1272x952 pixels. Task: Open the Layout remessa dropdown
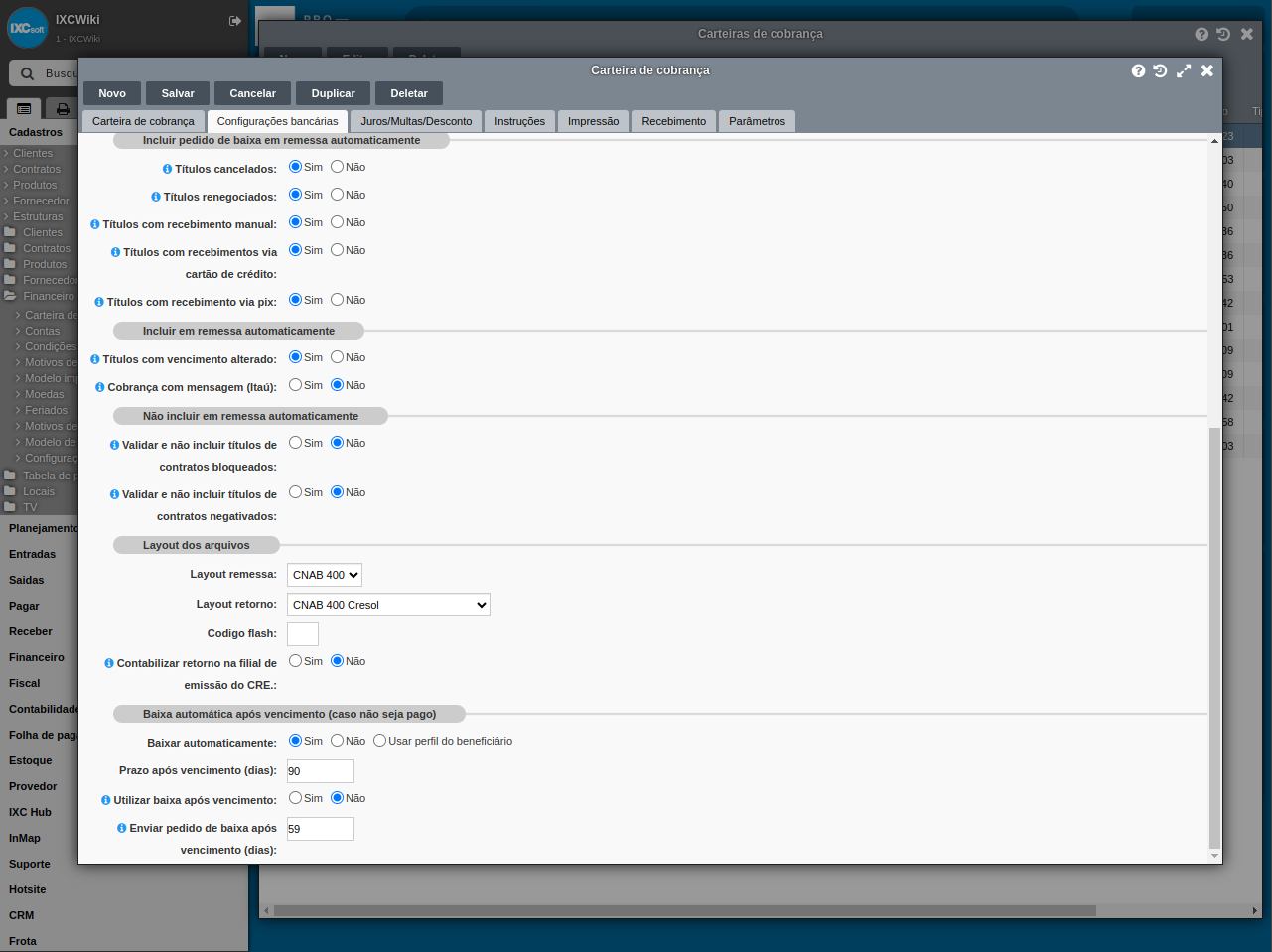(x=325, y=575)
